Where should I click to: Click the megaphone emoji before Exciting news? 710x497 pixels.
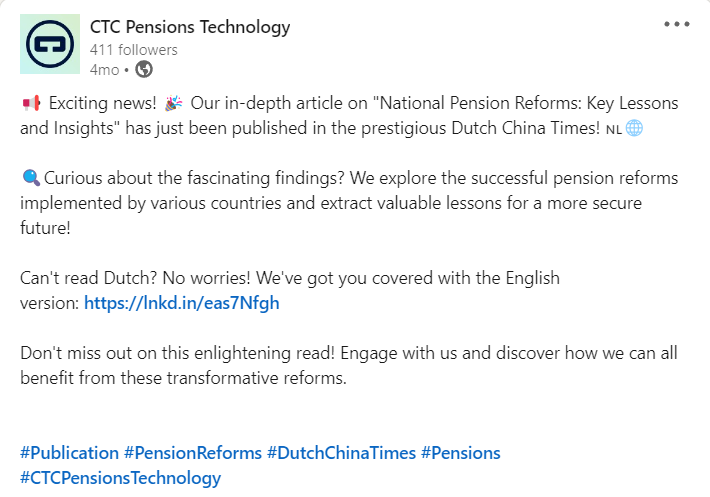(x=31, y=103)
